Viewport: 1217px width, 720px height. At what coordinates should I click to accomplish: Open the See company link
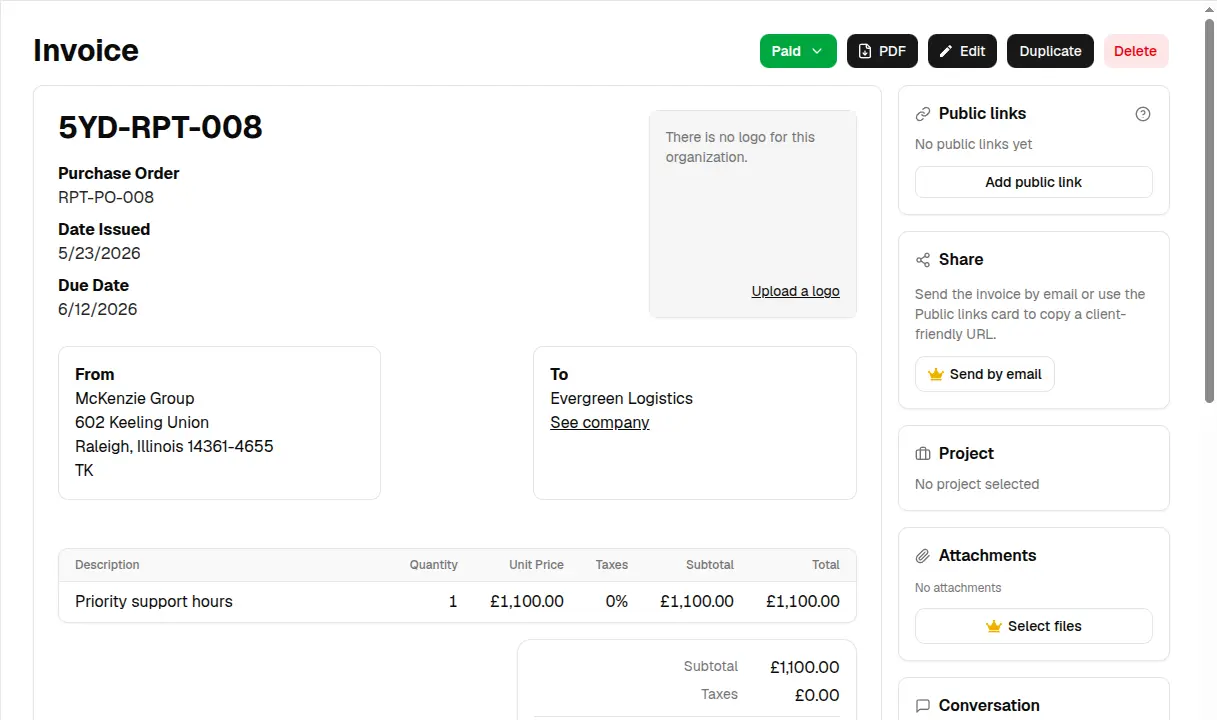tap(600, 422)
